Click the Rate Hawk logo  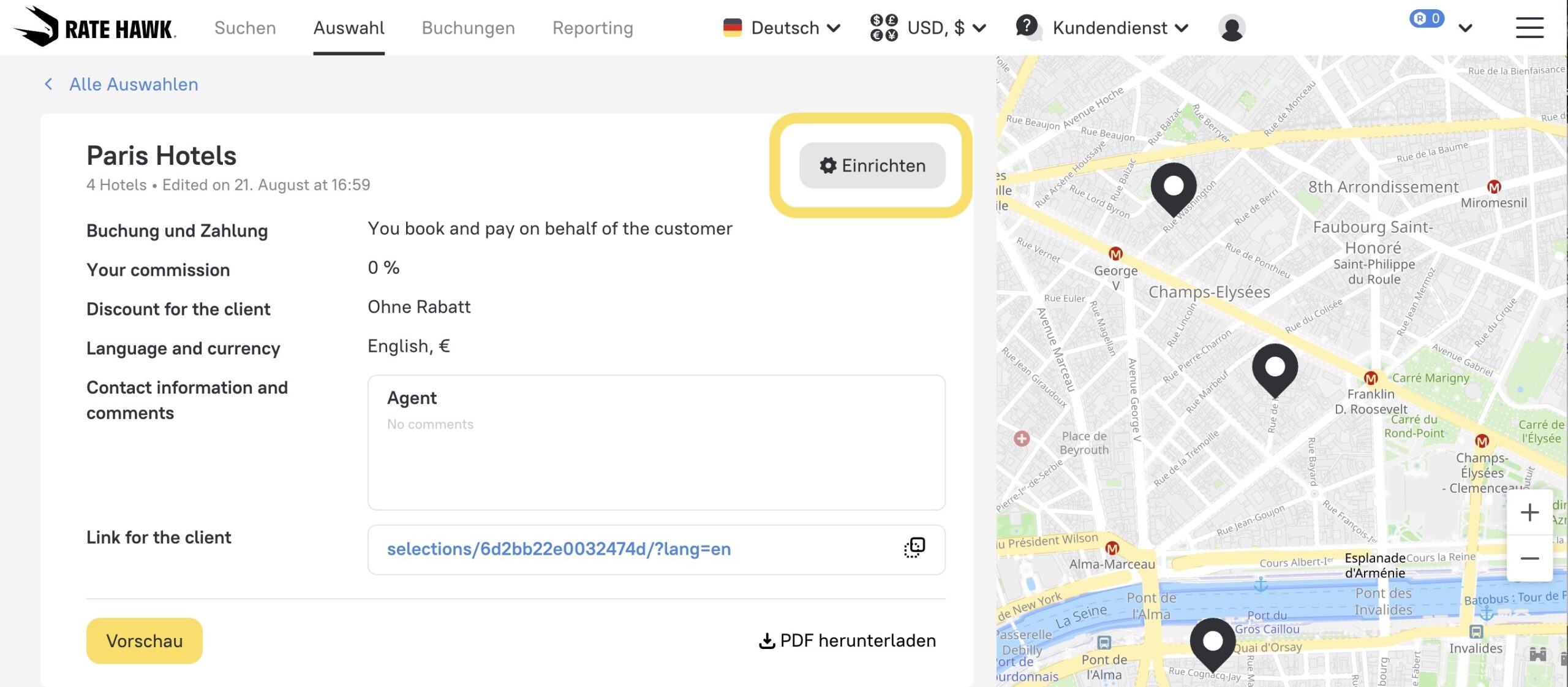point(95,27)
